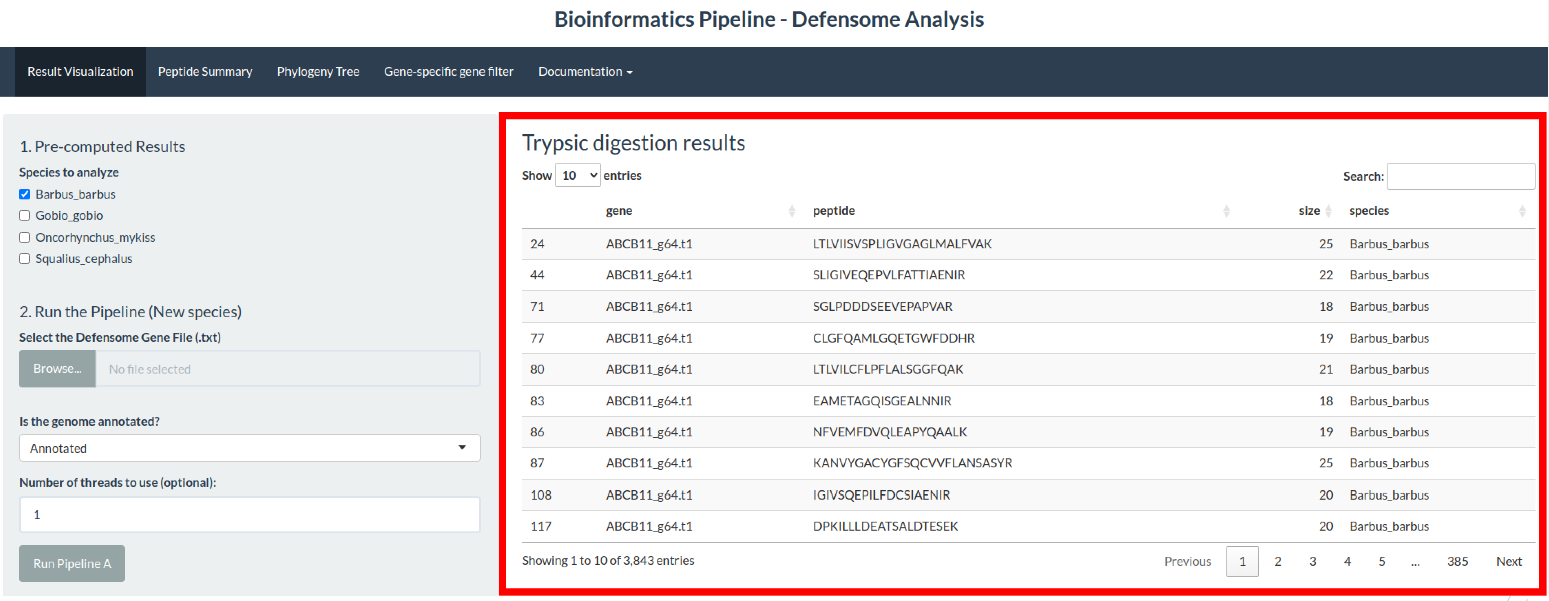This screenshot has width=1549, height=601.
Task: Expand the genome Annotated dropdown
Action: (x=249, y=448)
